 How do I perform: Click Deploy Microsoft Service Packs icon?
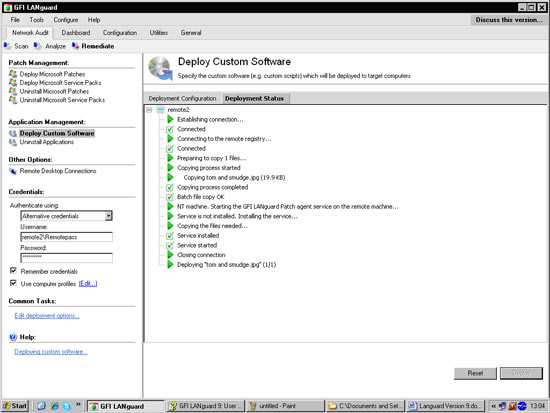13,82
